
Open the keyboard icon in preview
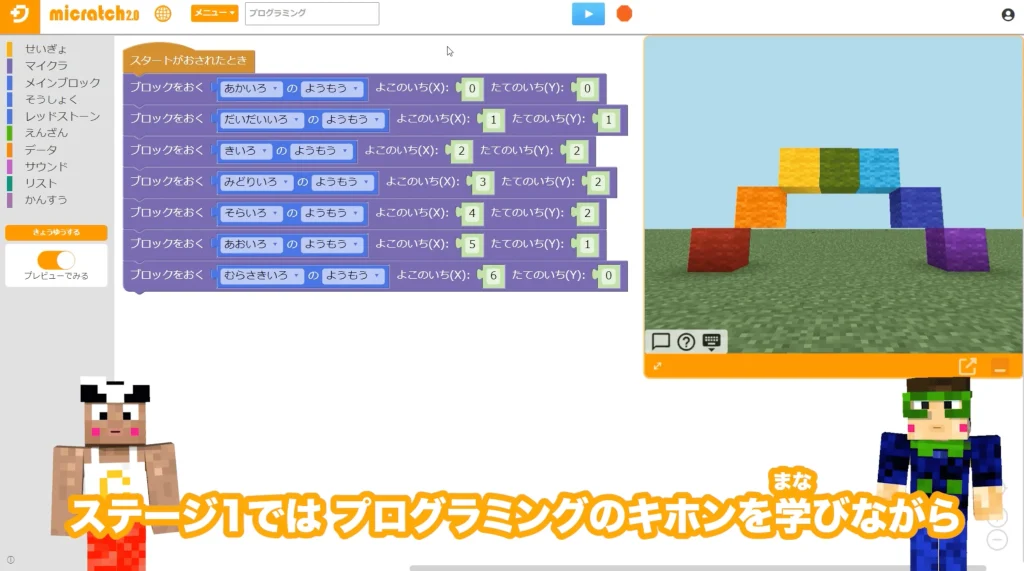[711, 341]
